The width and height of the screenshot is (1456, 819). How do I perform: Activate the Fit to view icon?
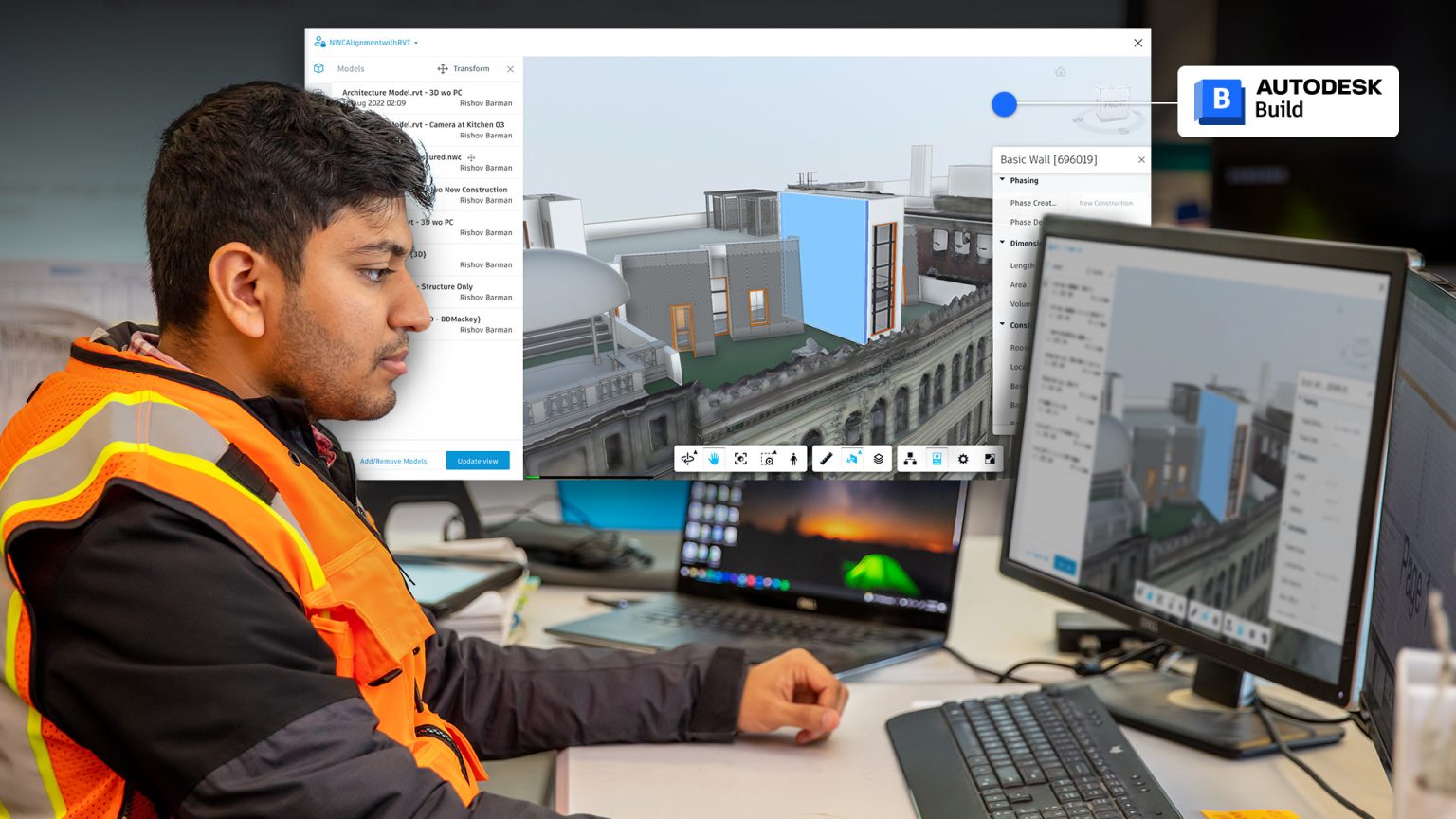click(742, 459)
